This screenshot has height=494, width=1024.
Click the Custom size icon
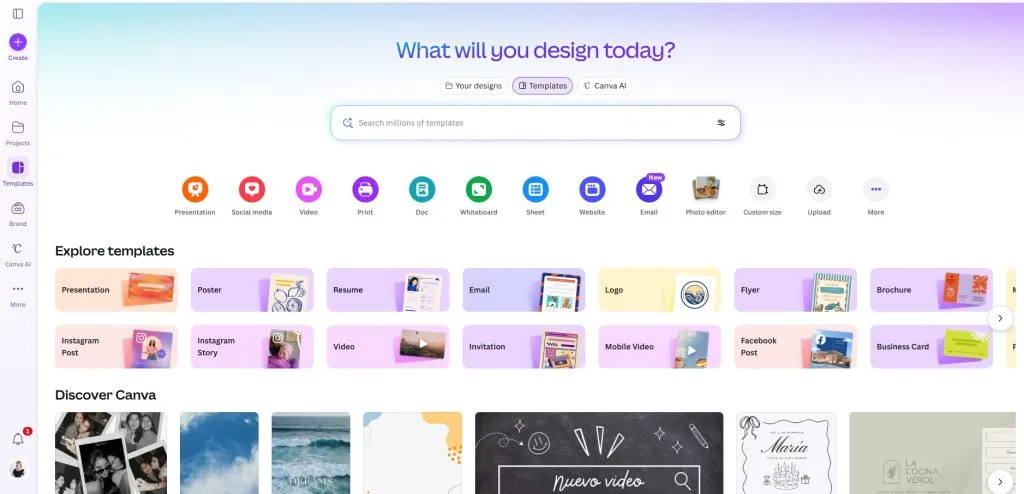(762, 189)
